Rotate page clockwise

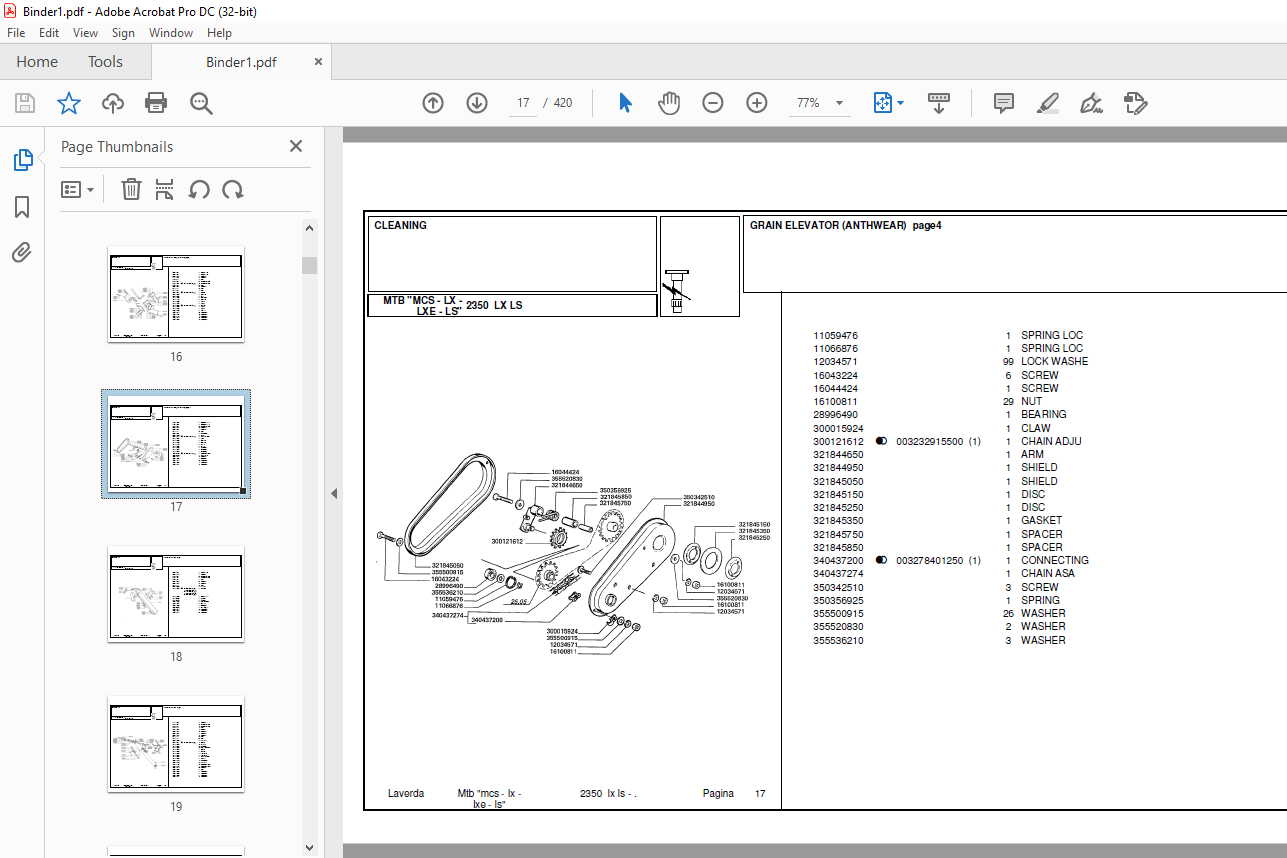pos(233,189)
